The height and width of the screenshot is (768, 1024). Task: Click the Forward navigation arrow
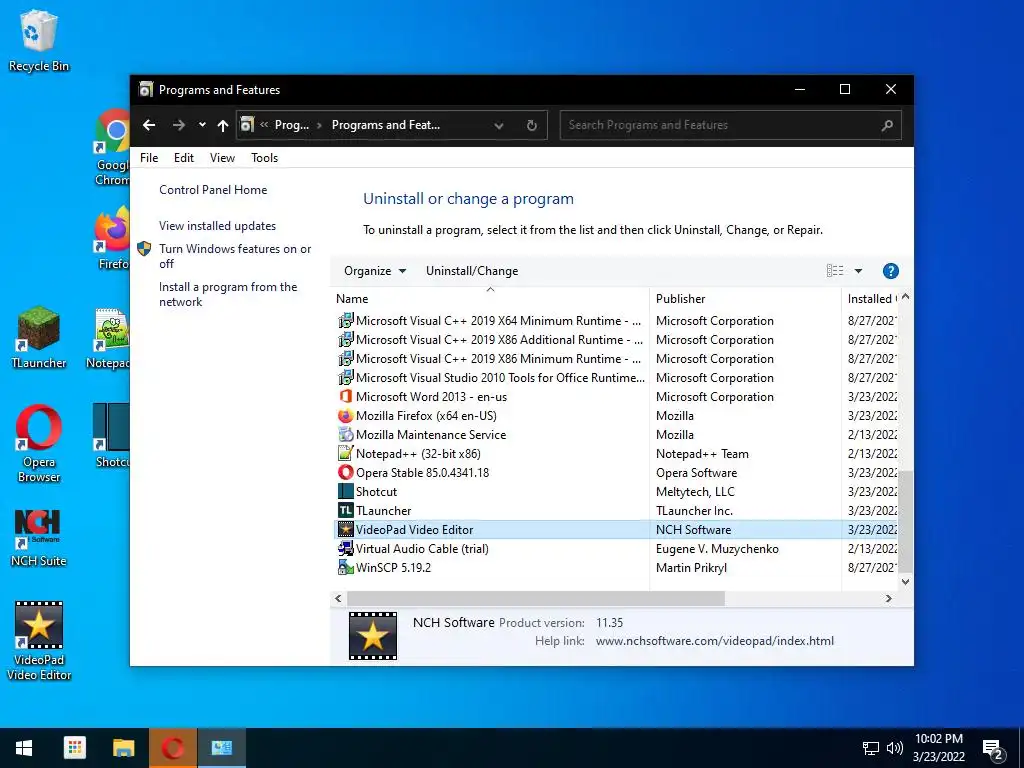pos(178,125)
